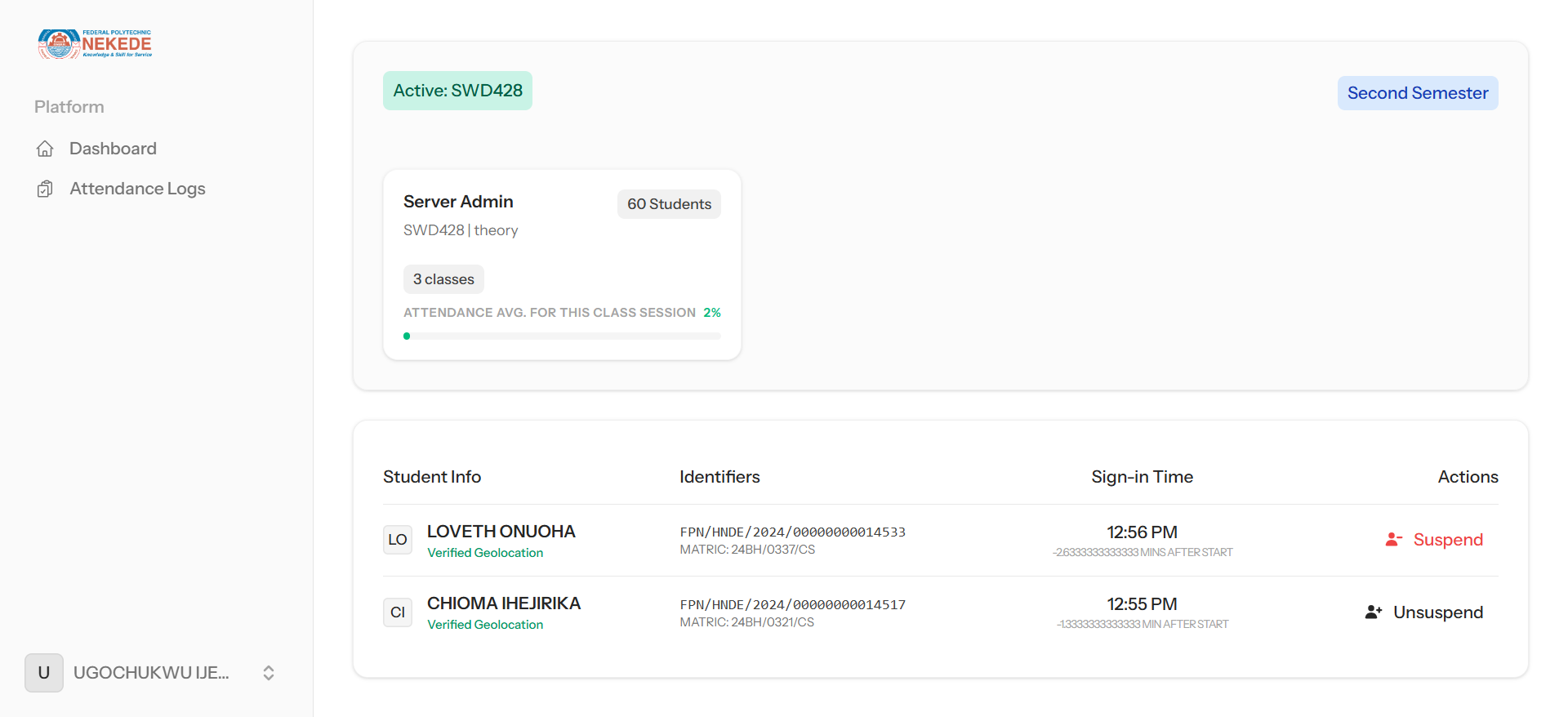
Task: Click the 2% attendance average value
Action: (712, 313)
